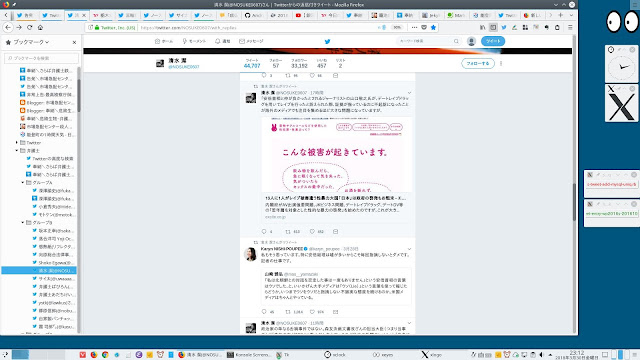Screen dimensions: 640x360
Task: Open the フォロワー 33,192 count link
Action: tap(299, 63)
